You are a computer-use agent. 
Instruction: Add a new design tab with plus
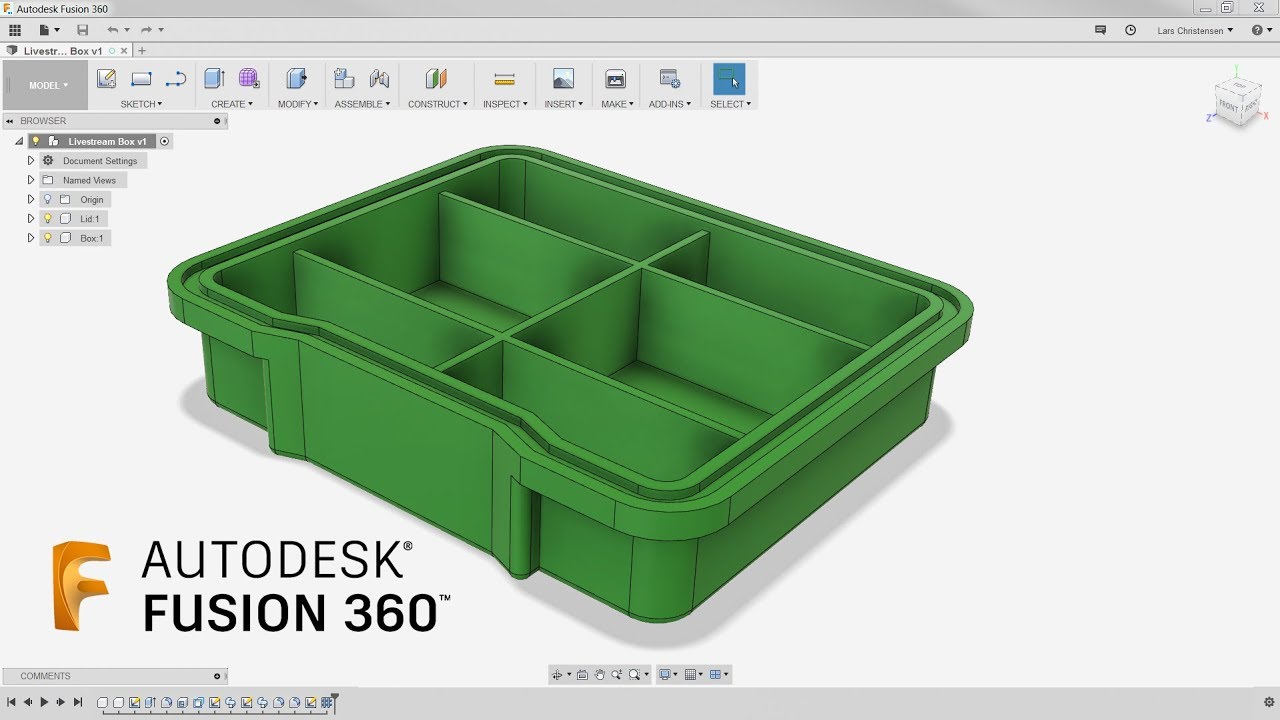pos(142,50)
